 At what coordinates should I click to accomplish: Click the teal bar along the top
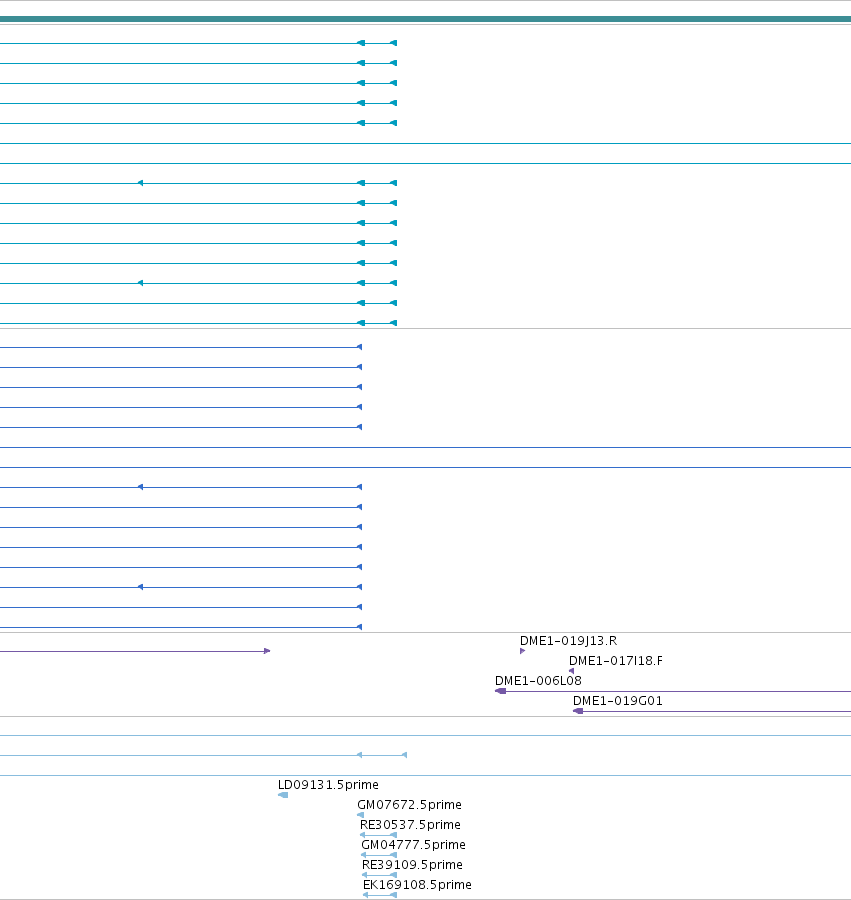[425, 19]
